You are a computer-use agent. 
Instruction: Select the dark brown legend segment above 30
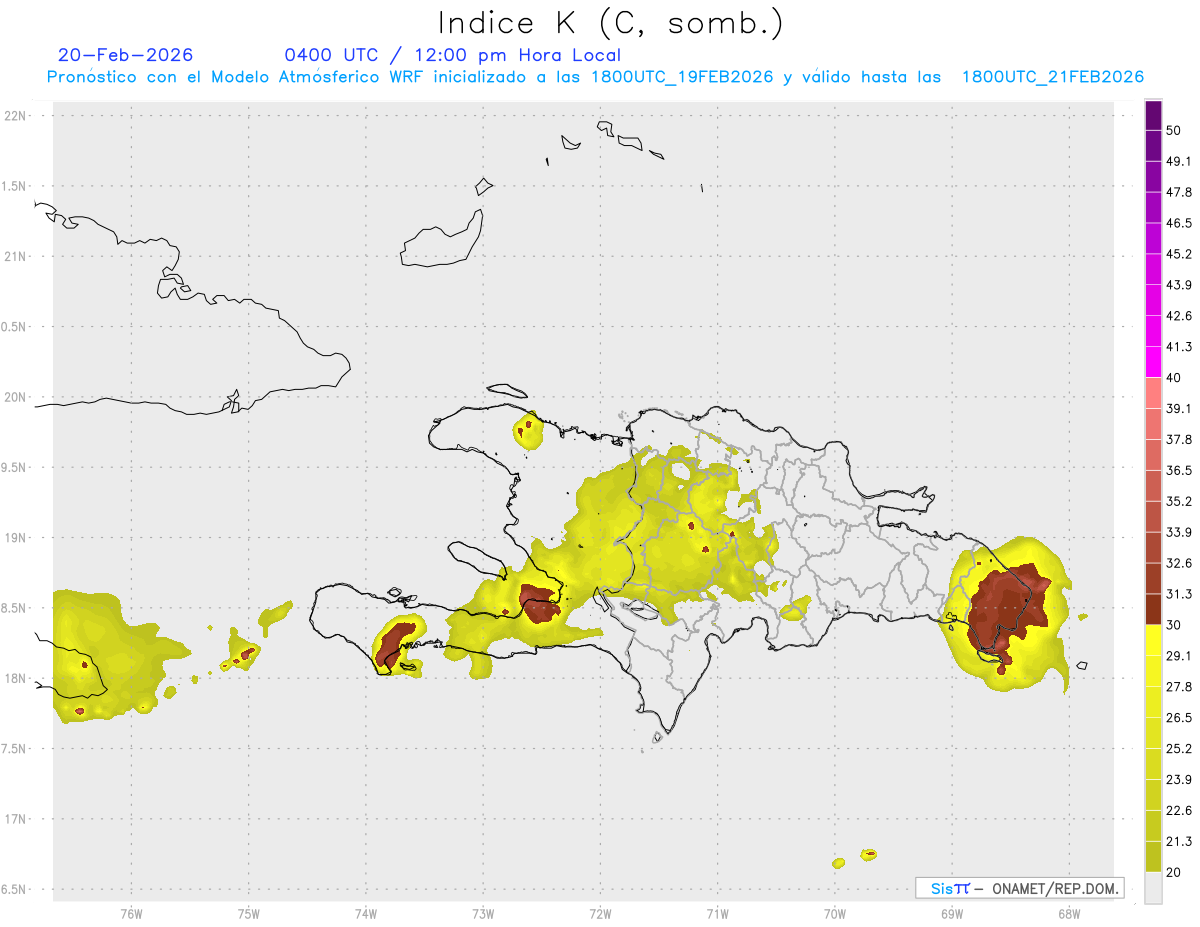click(1153, 609)
